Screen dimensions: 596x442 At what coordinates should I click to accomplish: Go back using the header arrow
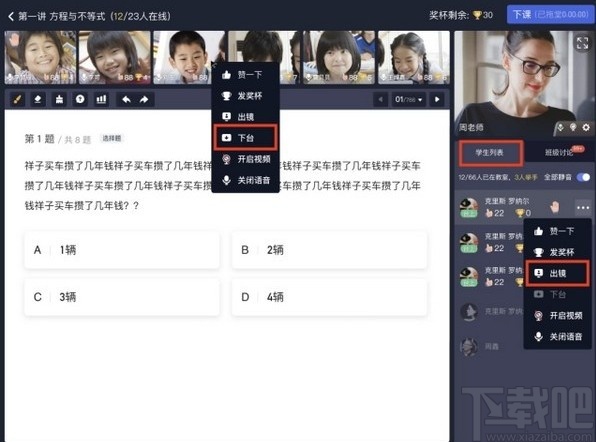tap(11, 16)
